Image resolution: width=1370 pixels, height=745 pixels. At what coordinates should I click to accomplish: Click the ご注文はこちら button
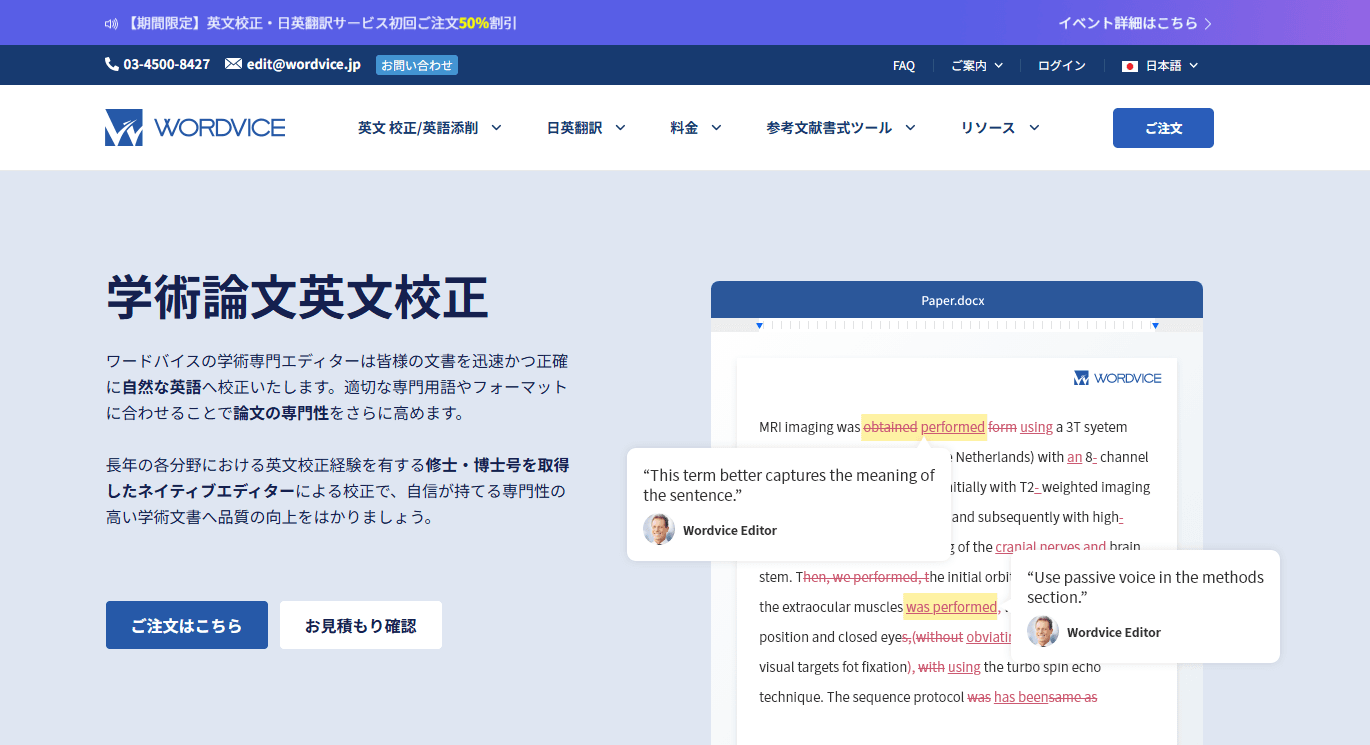coord(187,625)
